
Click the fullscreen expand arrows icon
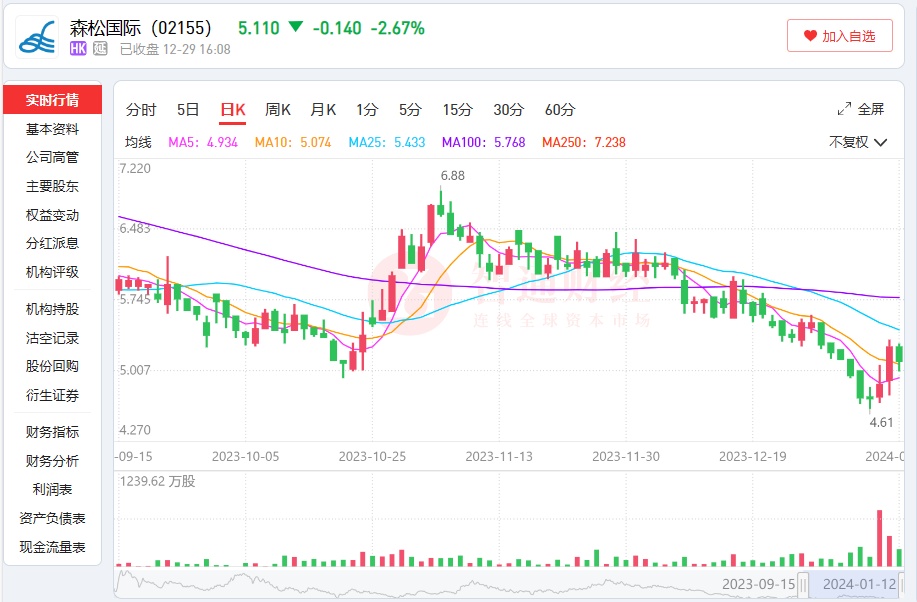(x=844, y=109)
